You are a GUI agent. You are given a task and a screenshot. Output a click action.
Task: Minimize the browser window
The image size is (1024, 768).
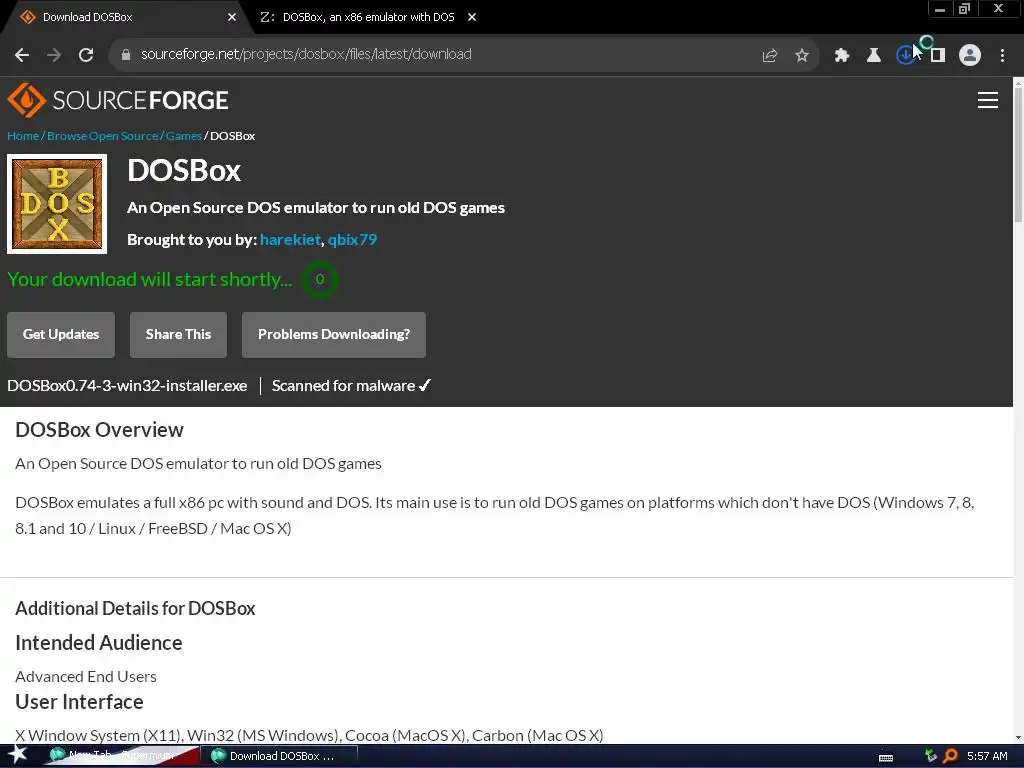[x=940, y=9]
